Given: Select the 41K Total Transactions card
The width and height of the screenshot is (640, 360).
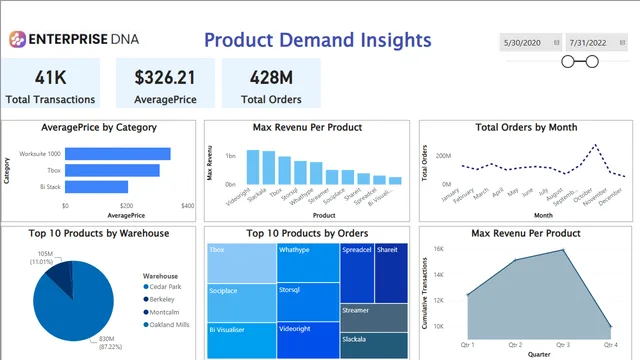Looking at the screenshot, I should pos(51,83).
